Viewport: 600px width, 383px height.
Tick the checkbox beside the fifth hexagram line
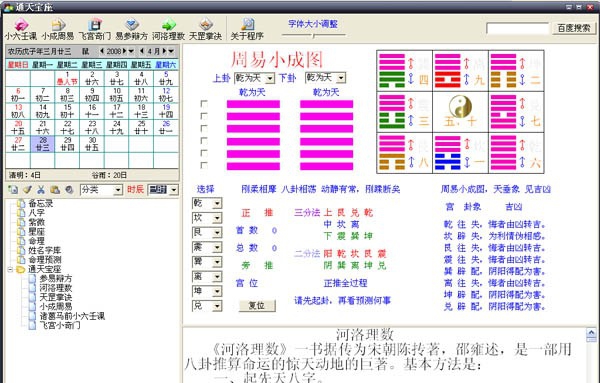204,153
